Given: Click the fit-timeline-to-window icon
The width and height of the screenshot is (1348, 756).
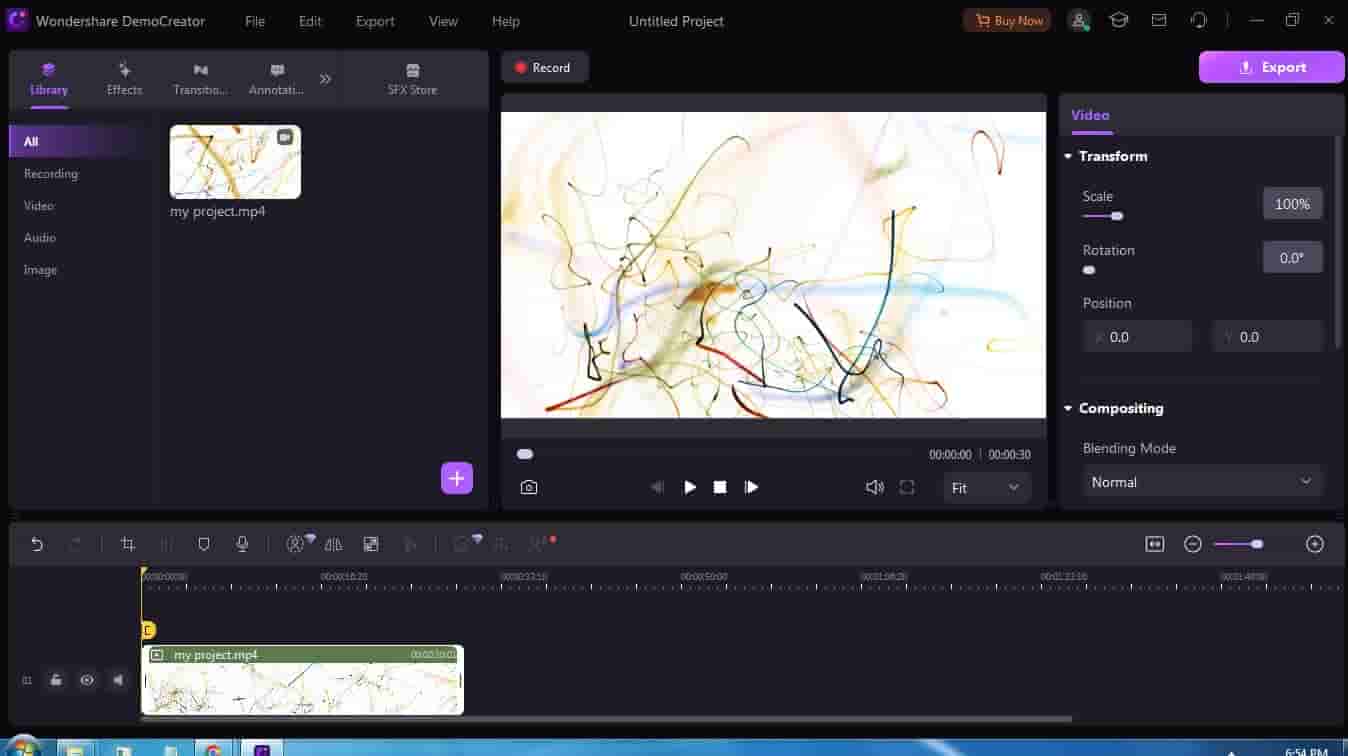Looking at the screenshot, I should pyautogui.click(x=1154, y=544).
